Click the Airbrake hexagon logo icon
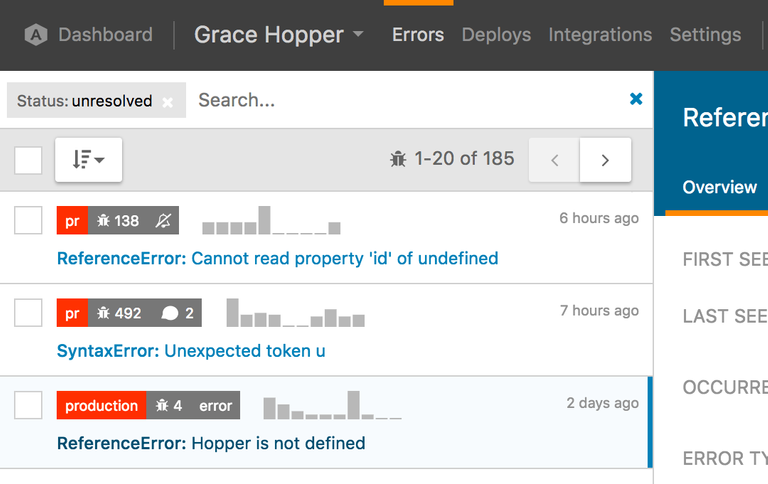The image size is (768, 484). (x=36, y=35)
